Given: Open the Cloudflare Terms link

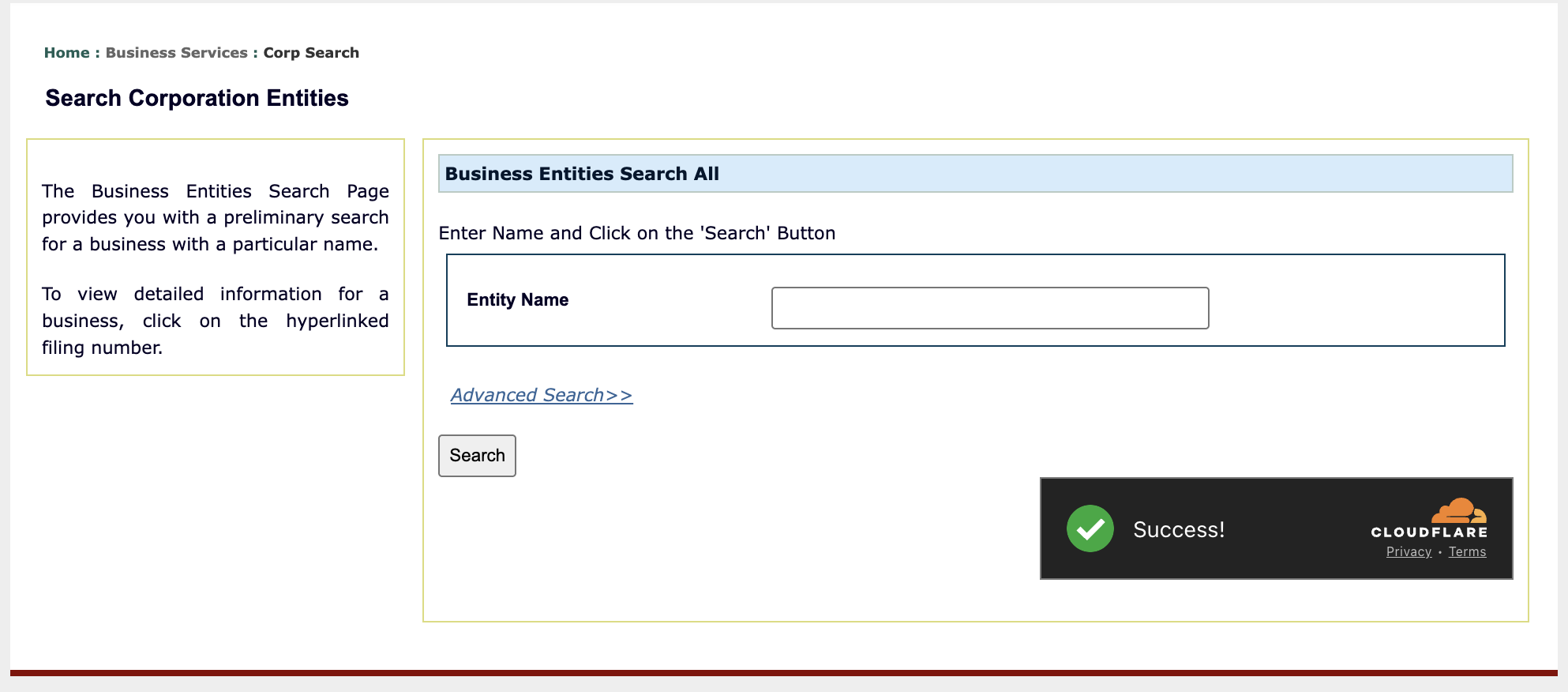Looking at the screenshot, I should 1467,552.
